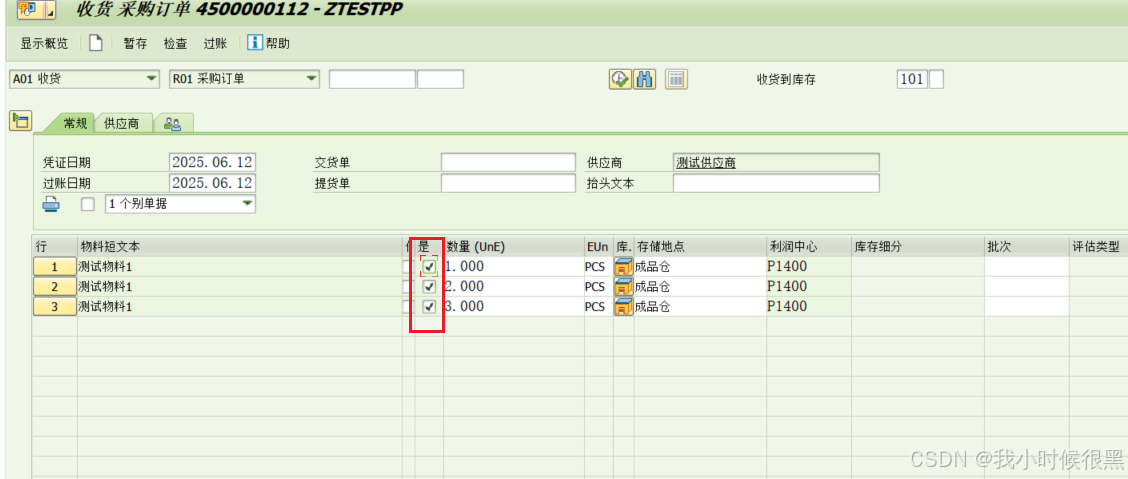The height and width of the screenshot is (479, 1128).
Task: Uncheck the item OK checkbox for row 2
Action: pyautogui.click(x=429, y=287)
